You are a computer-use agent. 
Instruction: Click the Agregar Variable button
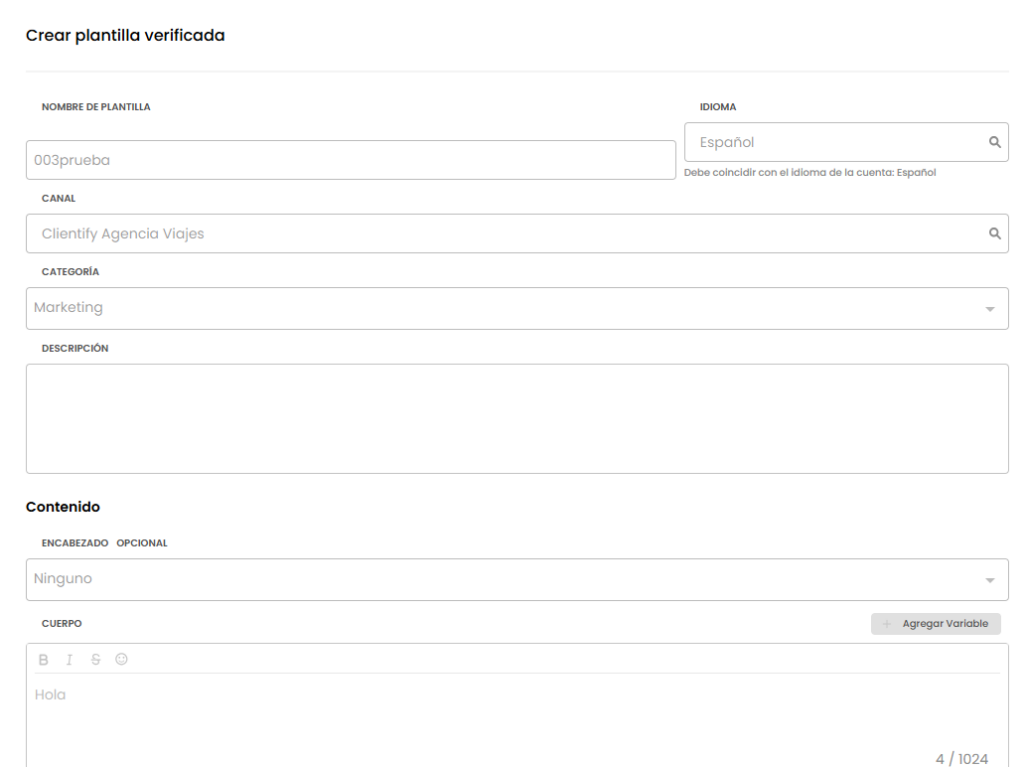pyautogui.click(x=936, y=623)
